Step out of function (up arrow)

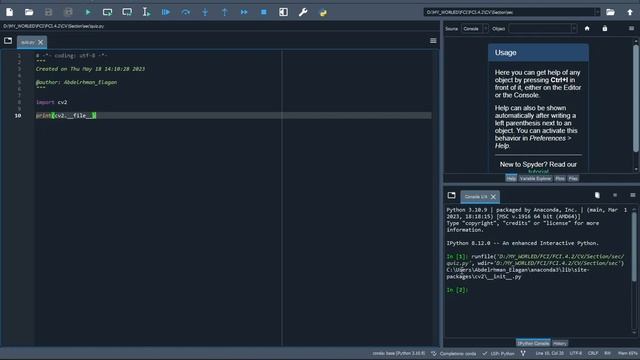pos(224,12)
